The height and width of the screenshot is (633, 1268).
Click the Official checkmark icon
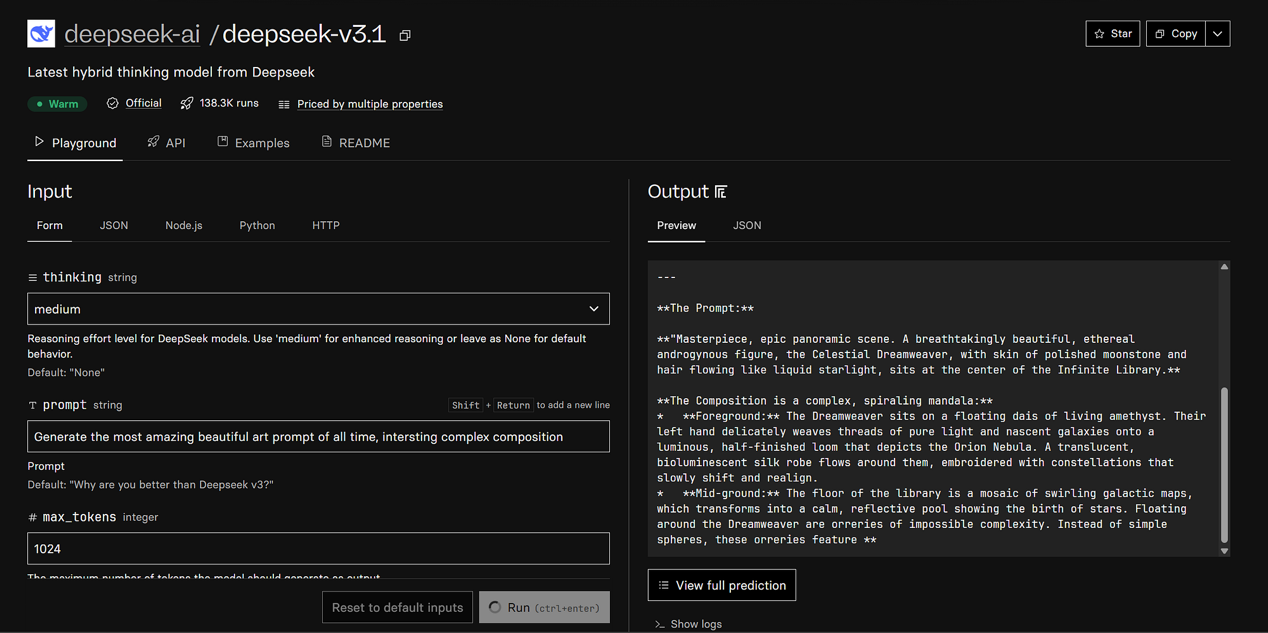tap(112, 103)
